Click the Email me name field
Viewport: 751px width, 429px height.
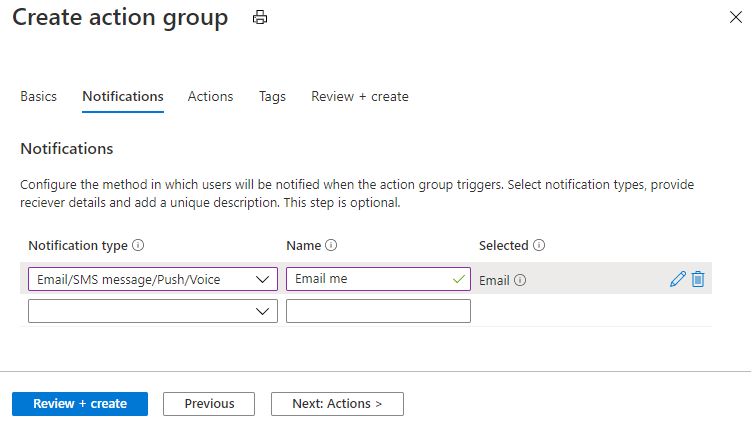coord(370,279)
